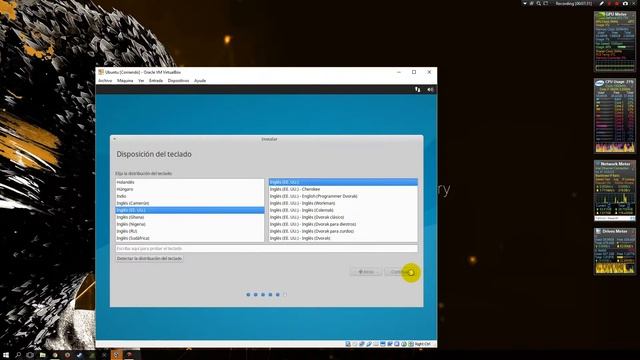Open the Ayuda menu

coord(200,81)
